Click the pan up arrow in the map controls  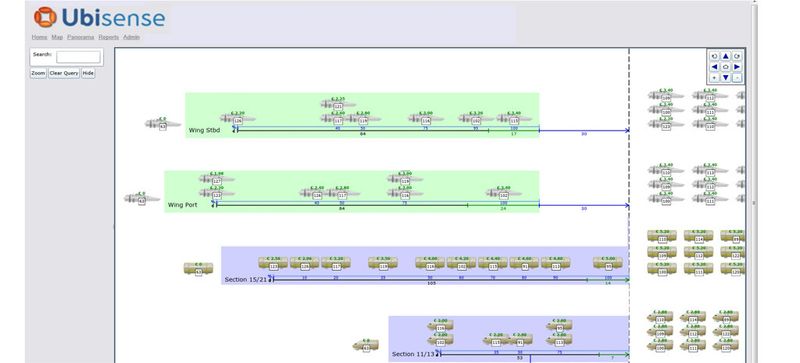(726, 56)
